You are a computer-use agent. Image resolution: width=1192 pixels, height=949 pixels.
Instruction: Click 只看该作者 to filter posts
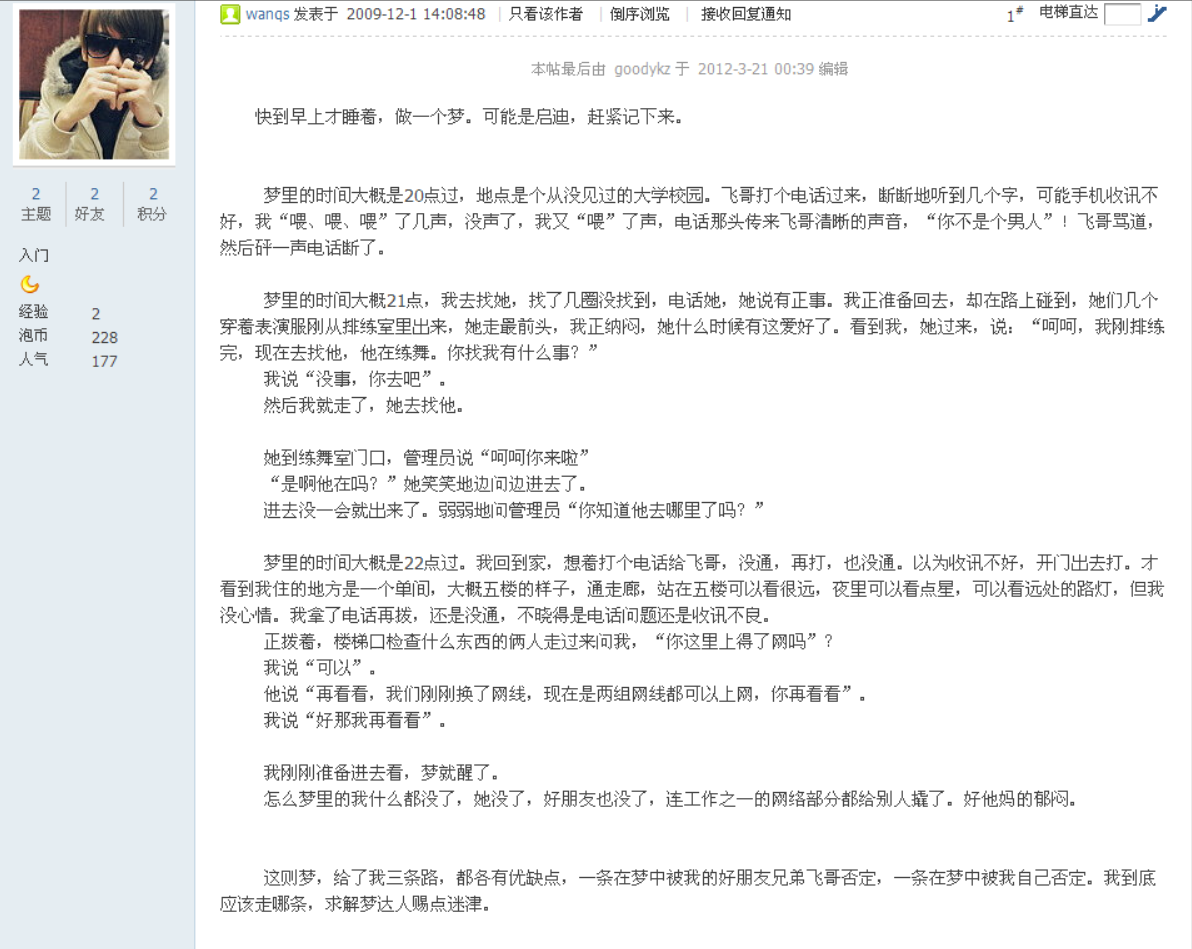545,14
